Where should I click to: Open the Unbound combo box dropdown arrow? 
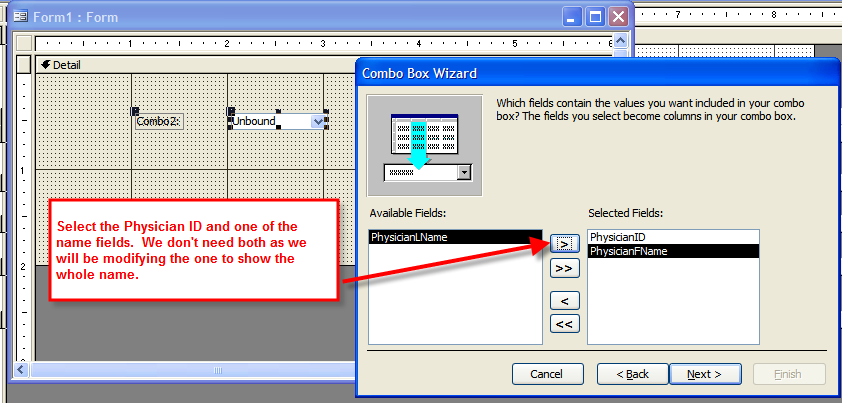[319, 121]
